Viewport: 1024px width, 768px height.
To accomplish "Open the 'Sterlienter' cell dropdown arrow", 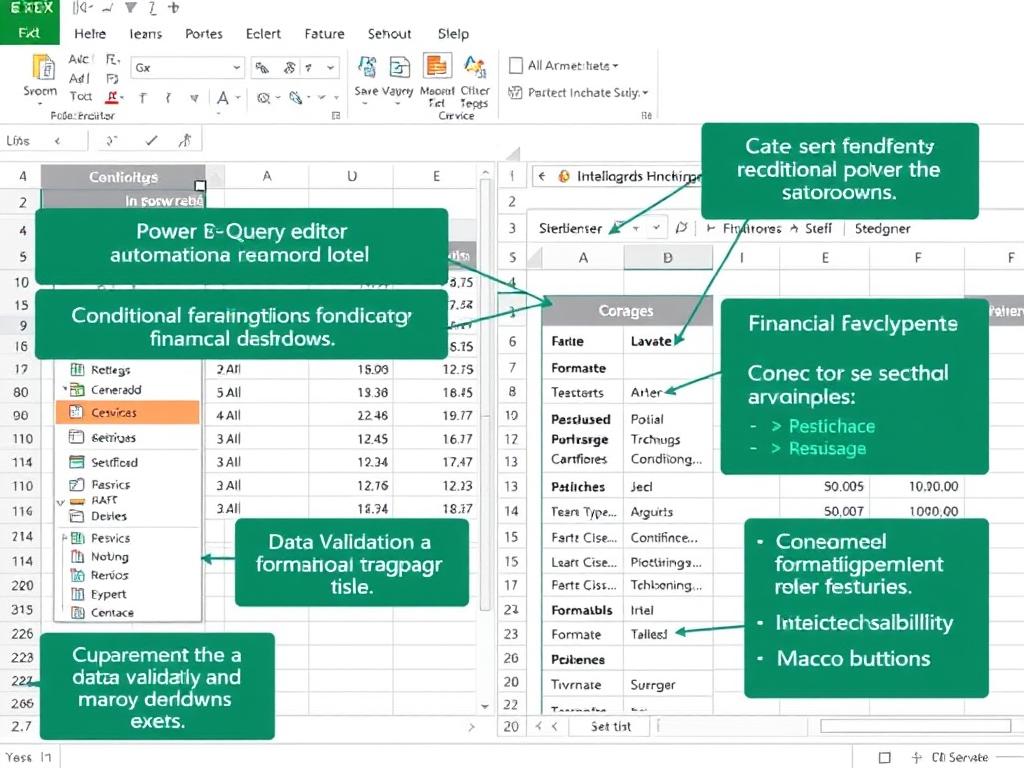I will [x=656, y=227].
